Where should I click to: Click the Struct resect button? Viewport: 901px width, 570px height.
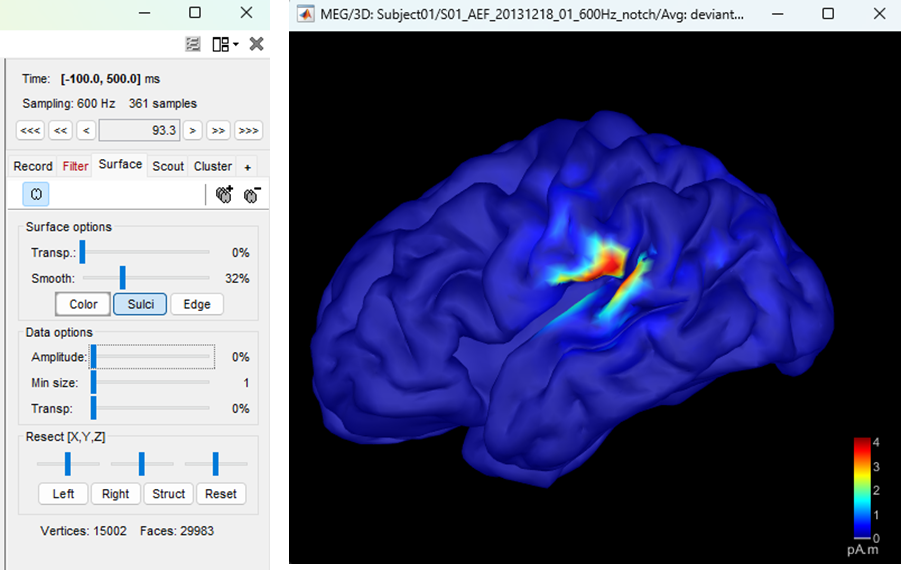[x=169, y=493]
